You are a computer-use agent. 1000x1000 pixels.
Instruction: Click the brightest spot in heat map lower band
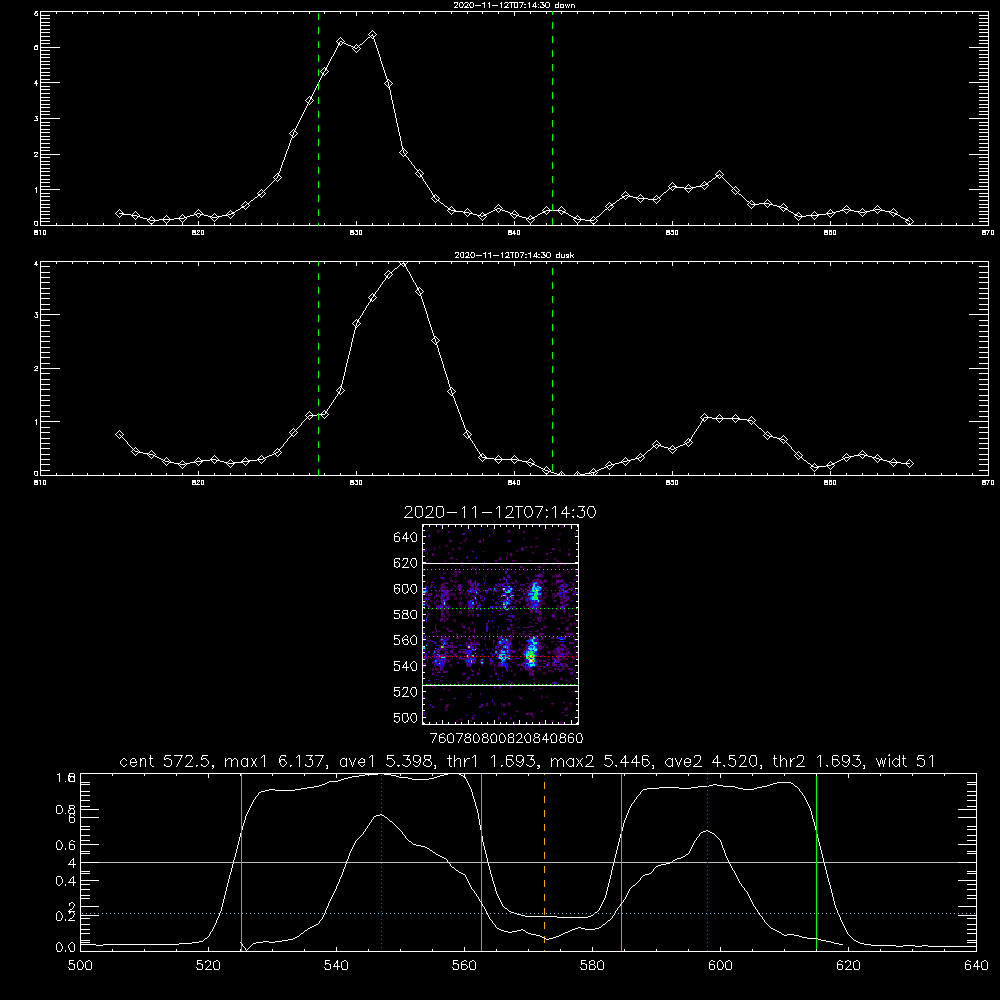coord(530,655)
